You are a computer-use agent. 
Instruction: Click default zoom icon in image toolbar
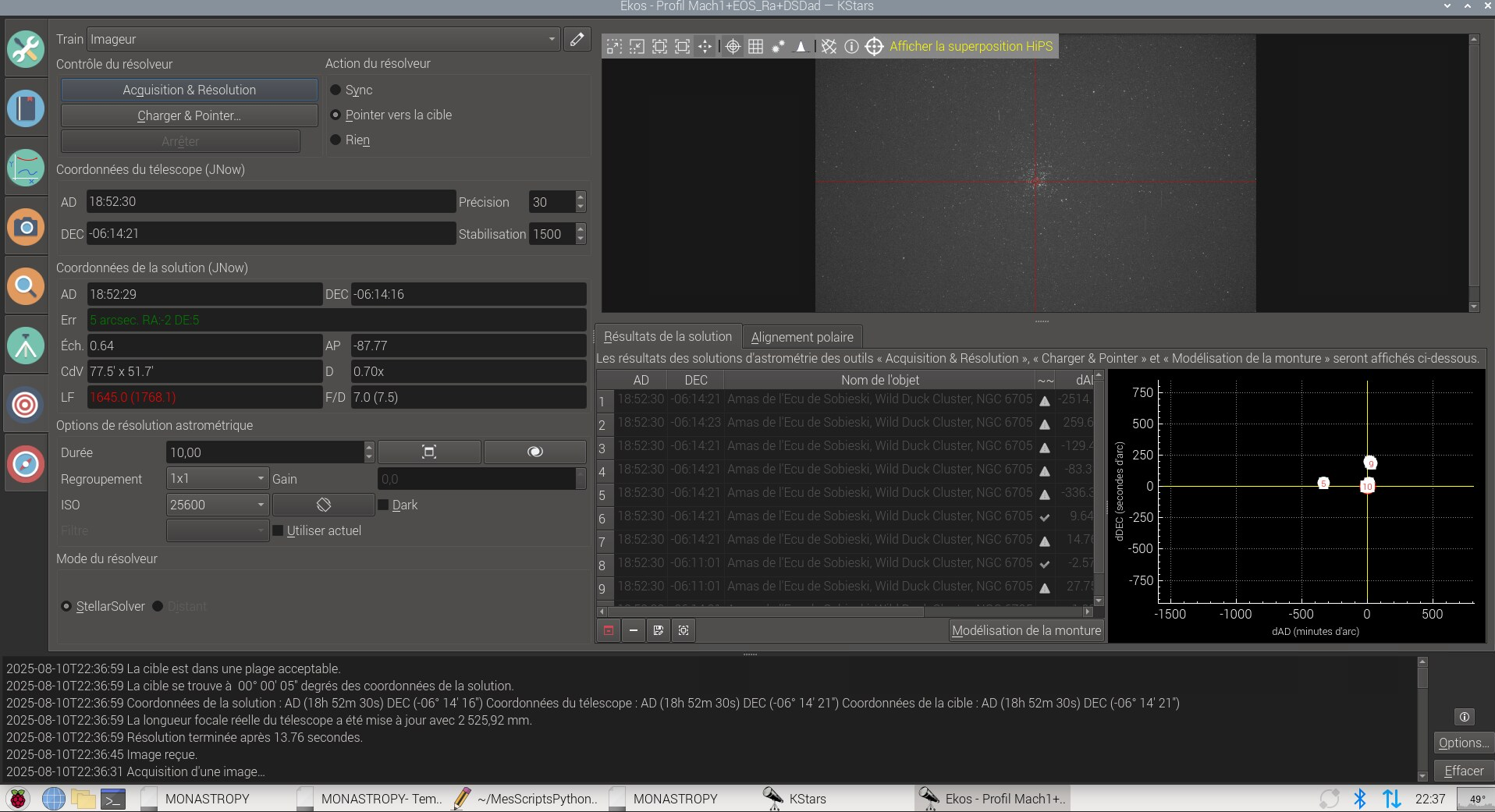point(659,47)
